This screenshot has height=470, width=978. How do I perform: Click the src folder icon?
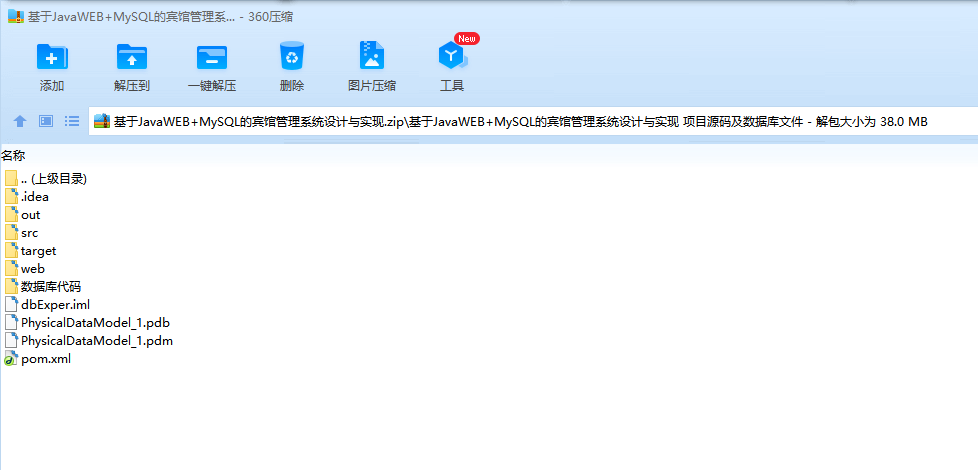(x=11, y=233)
